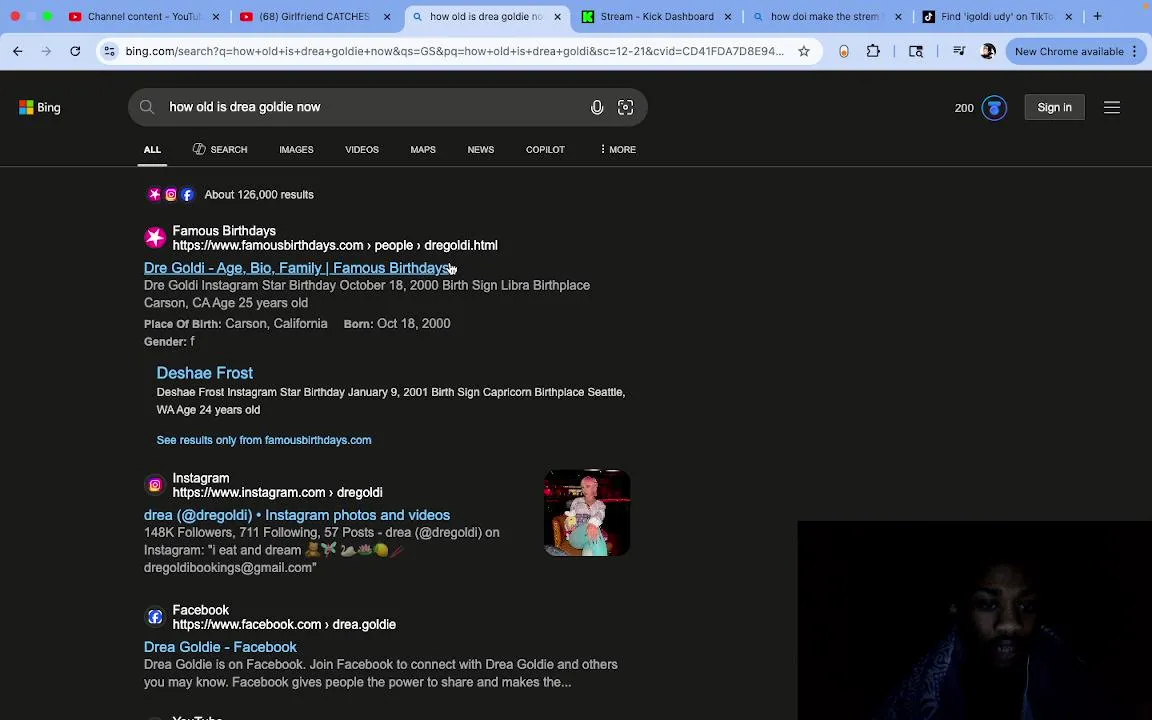Viewport: 1152px width, 720px height.
Task: Select the ALL results tab
Action: (152, 149)
